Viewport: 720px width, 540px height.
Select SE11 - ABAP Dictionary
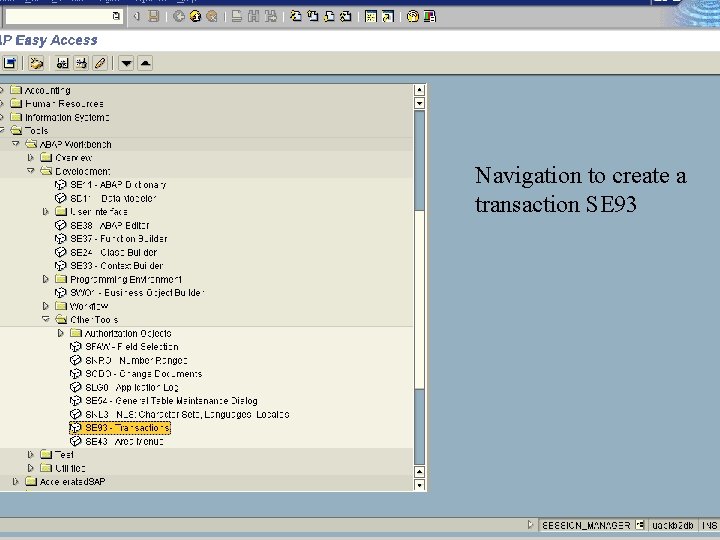coord(118,185)
